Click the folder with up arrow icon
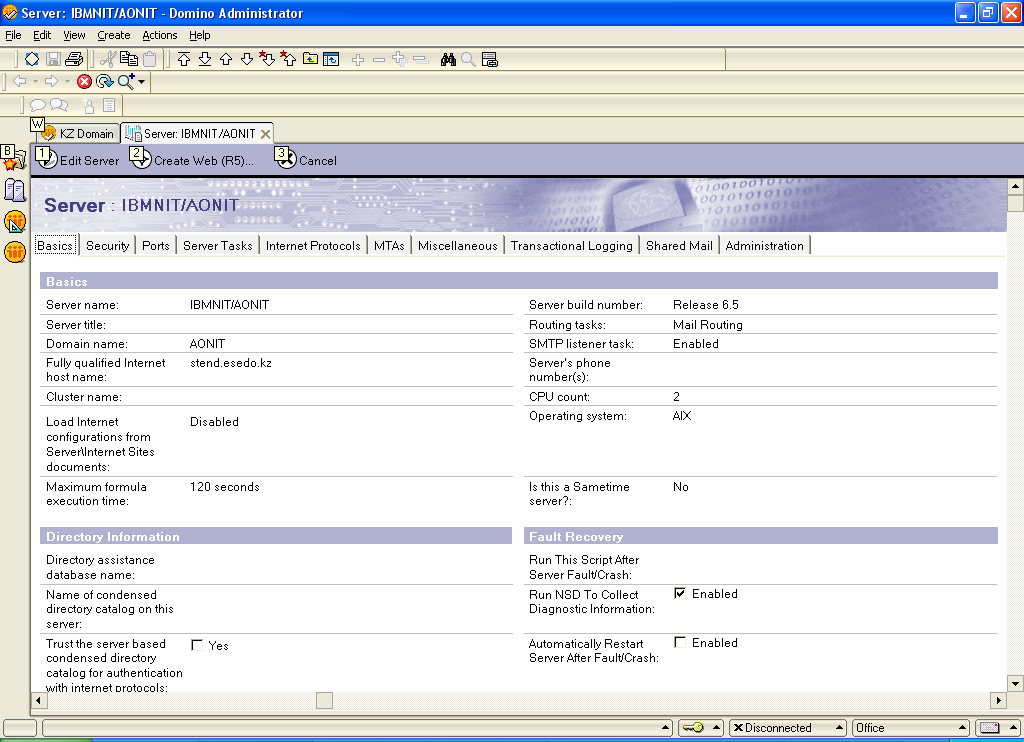Screen dimensions: 1024x742 tap(311, 59)
